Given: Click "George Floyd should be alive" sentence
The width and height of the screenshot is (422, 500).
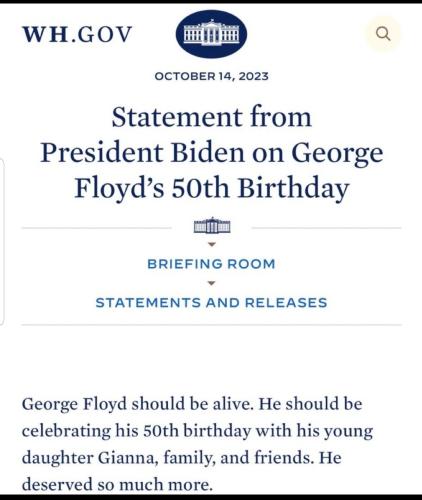Looking at the screenshot, I should click(136, 404).
